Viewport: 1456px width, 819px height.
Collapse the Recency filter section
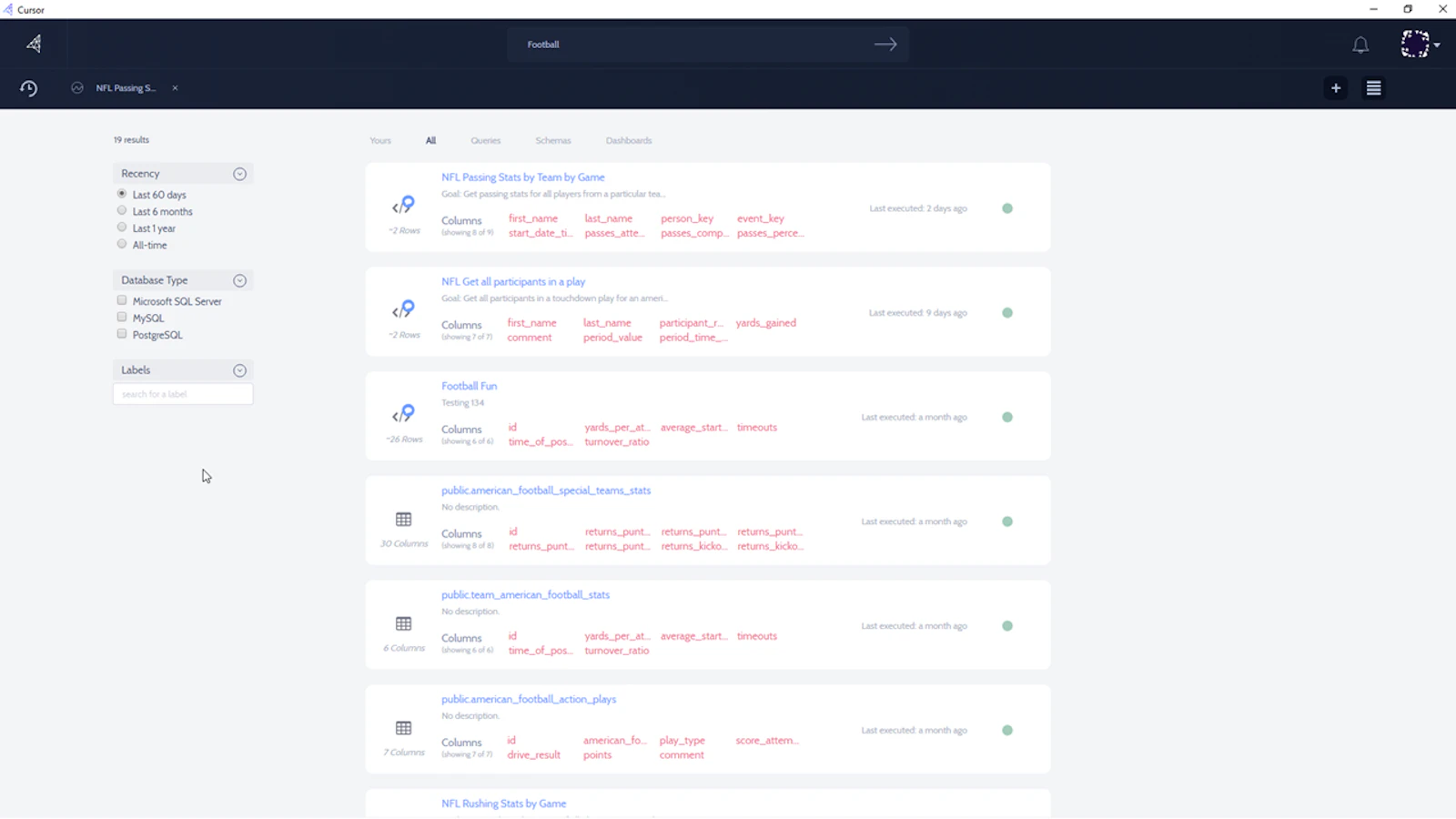[239, 174]
